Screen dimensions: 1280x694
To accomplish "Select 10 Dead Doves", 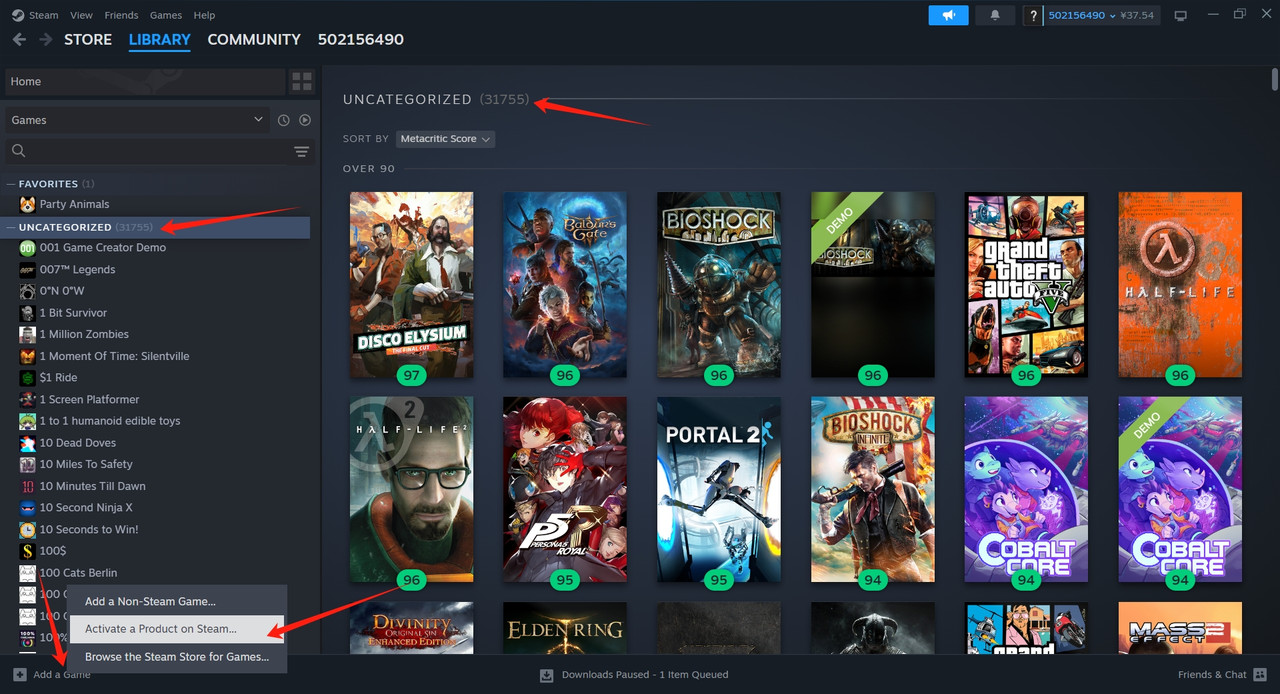I will pos(77,443).
